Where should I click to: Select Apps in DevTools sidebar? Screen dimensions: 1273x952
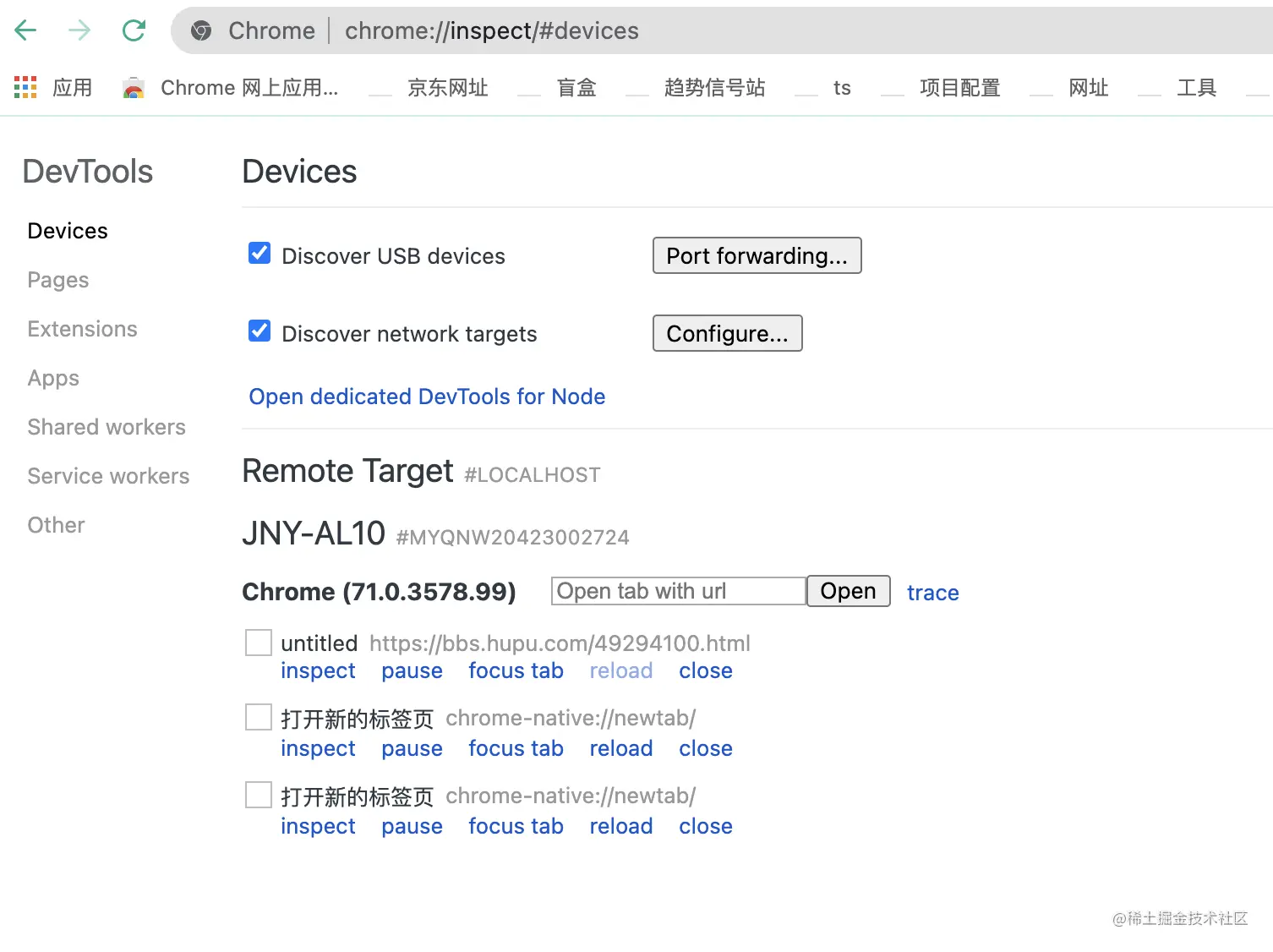(x=53, y=378)
